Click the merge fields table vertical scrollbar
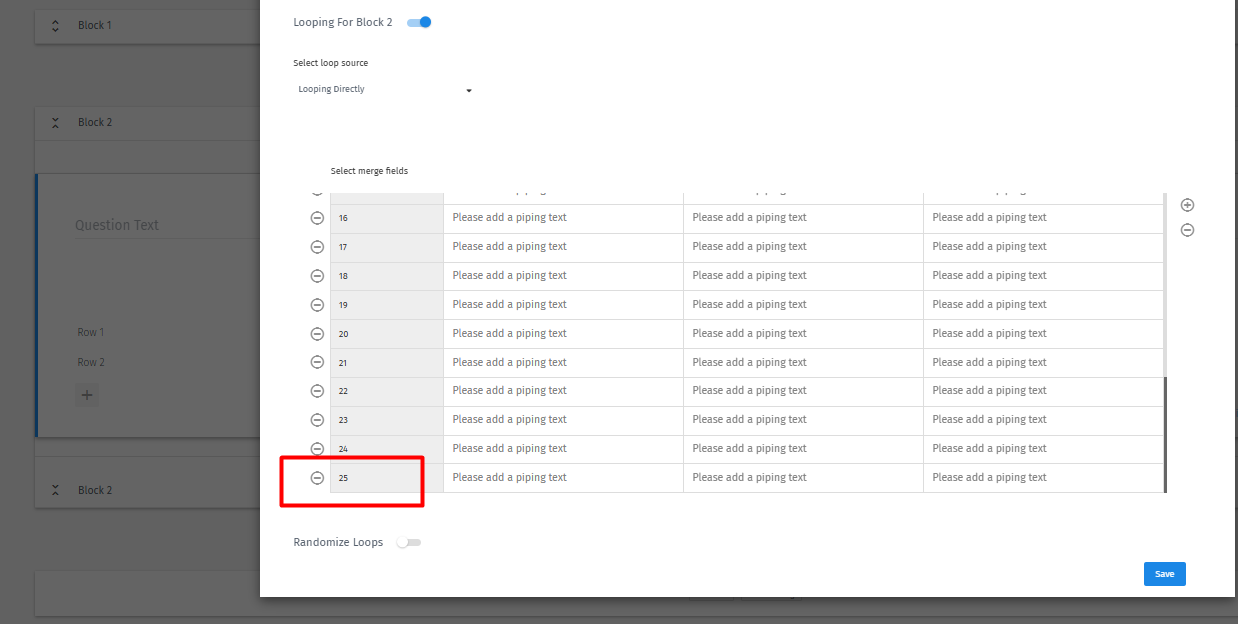Viewport: 1238px width, 624px height. pyautogui.click(x=1165, y=435)
